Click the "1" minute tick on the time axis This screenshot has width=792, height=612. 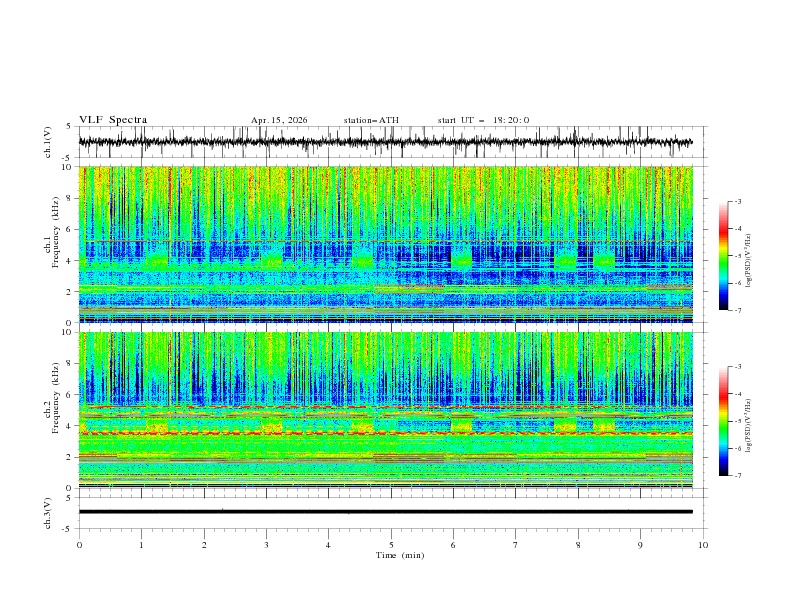(141, 545)
